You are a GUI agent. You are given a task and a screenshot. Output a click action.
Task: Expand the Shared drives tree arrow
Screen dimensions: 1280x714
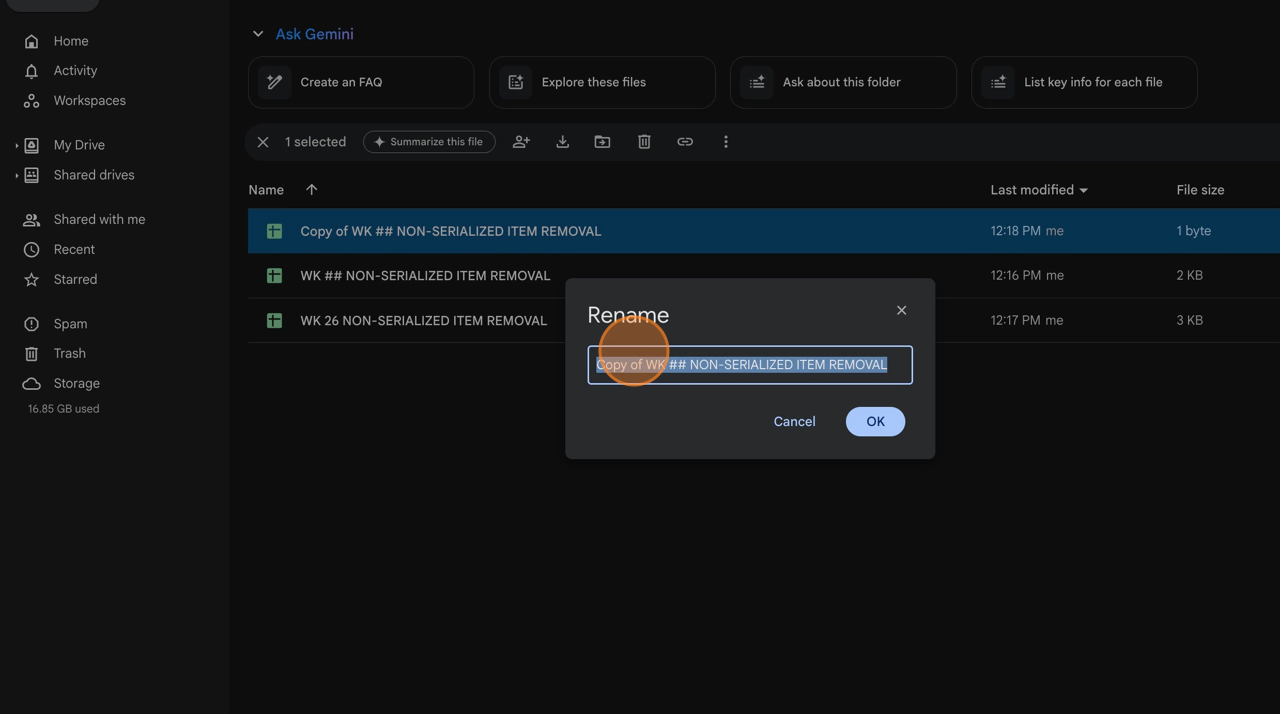coord(17,176)
